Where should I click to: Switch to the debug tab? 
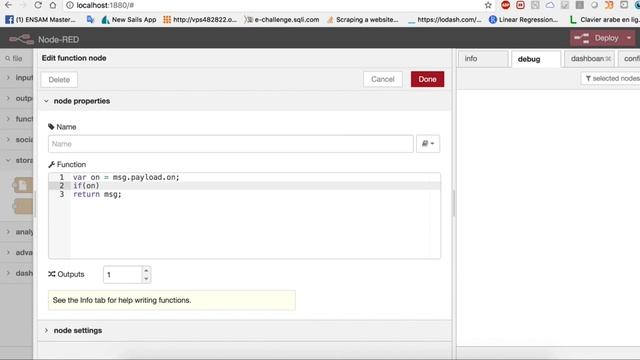tap(536, 59)
